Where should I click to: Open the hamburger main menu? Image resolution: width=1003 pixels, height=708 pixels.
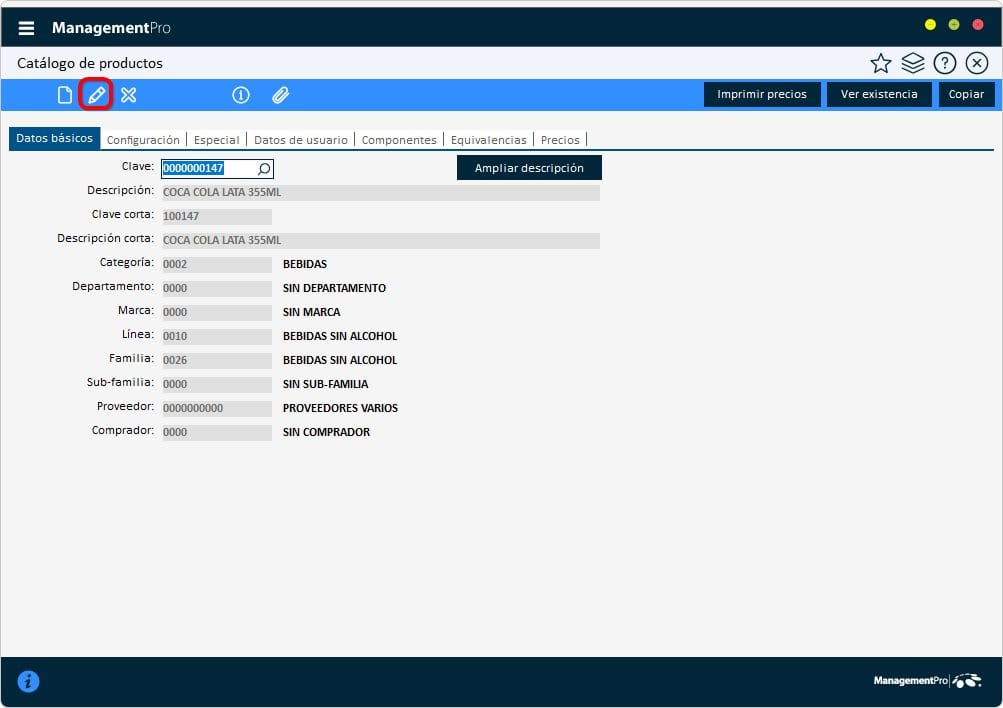[26, 28]
